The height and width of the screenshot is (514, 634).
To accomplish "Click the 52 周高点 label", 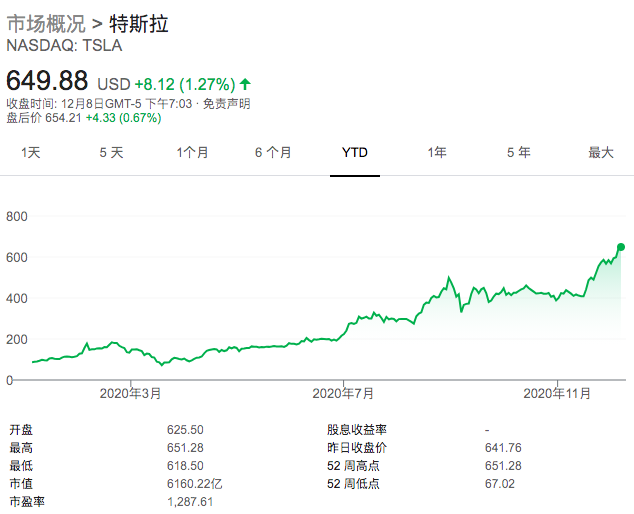I will click(353, 465).
